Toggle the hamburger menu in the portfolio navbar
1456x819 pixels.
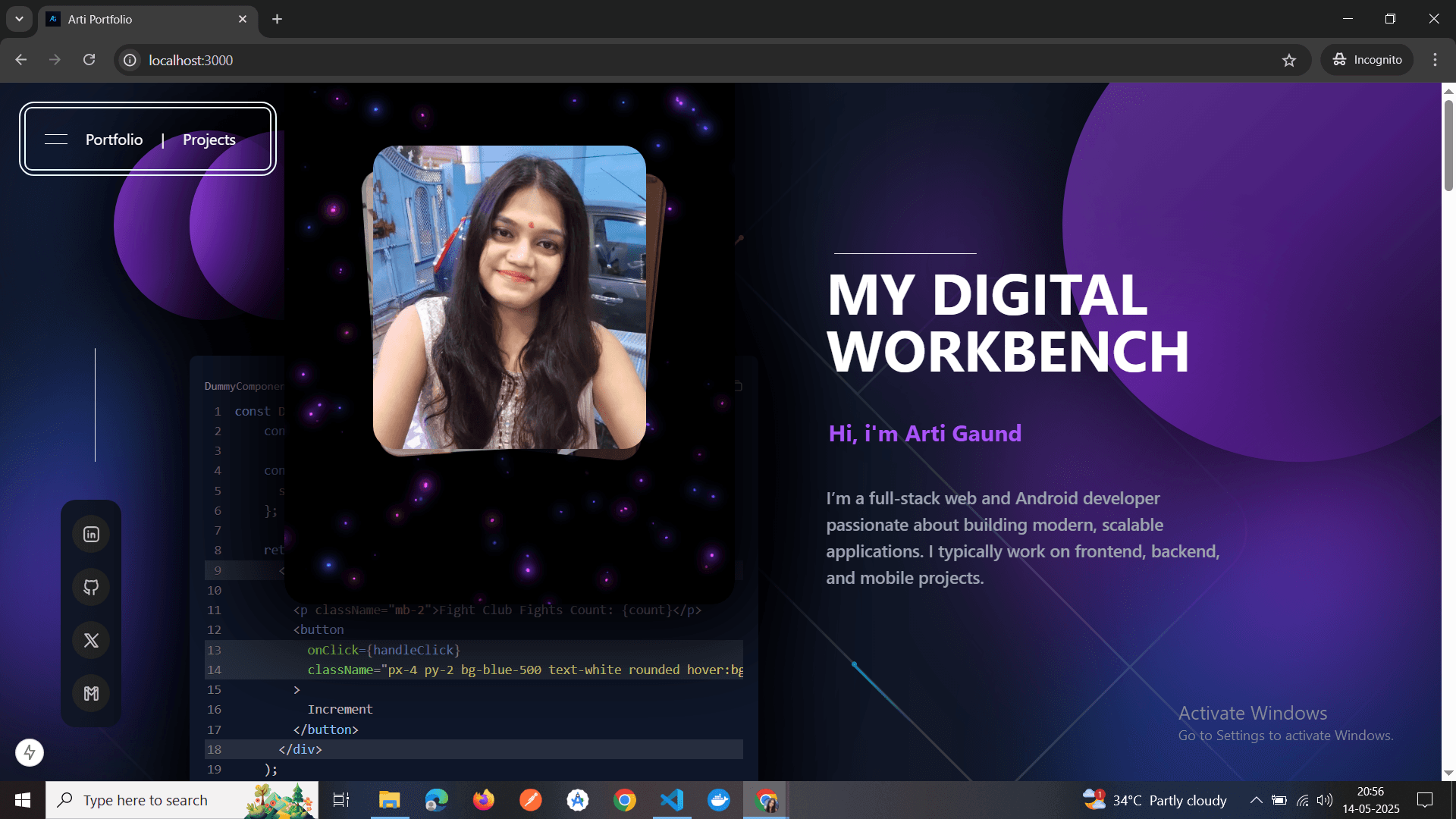pyautogui.click(x=56, y=139)
